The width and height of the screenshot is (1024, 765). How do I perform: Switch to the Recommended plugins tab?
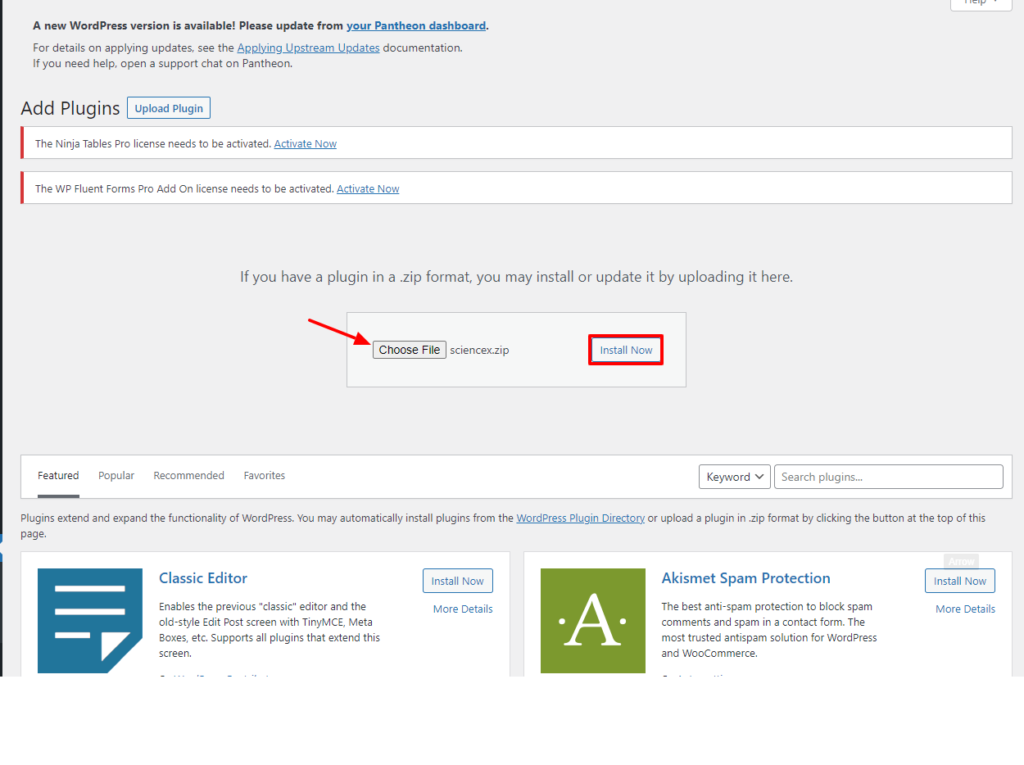pos(188,475)
